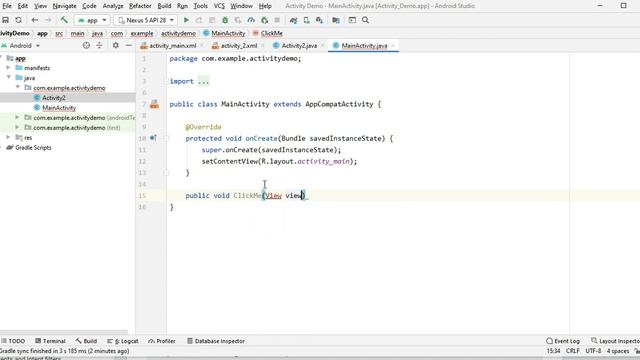Open the Refactor menu

(140, 6)
